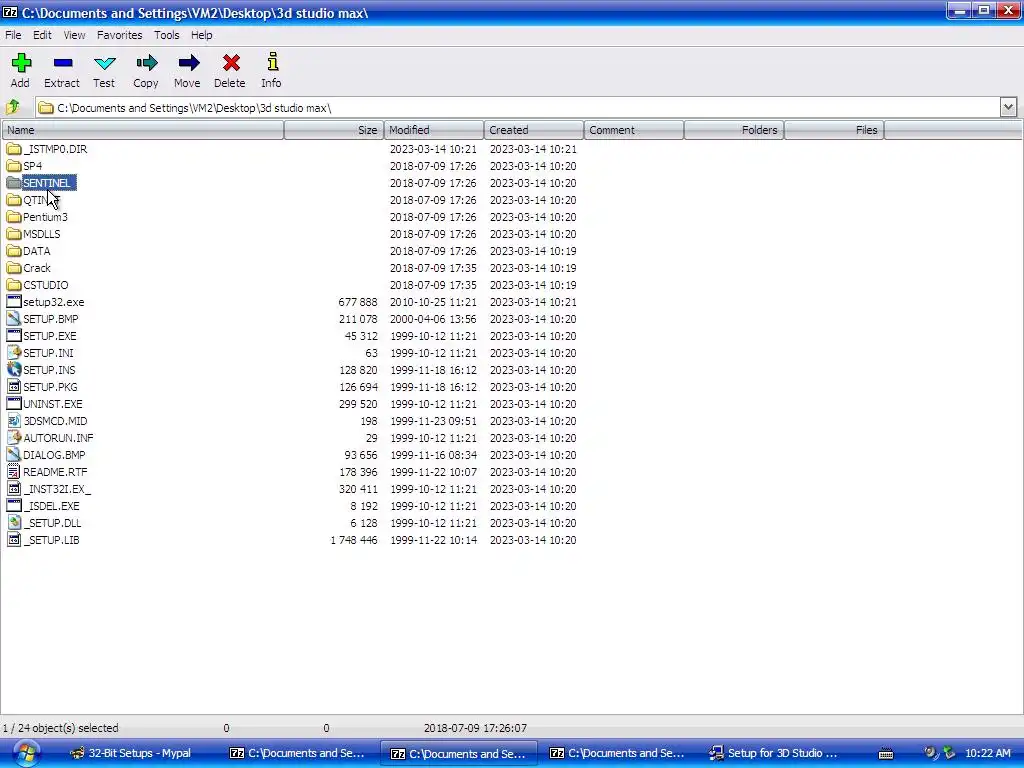Select the _INST32I.EX_ file name

pos(57,488)
